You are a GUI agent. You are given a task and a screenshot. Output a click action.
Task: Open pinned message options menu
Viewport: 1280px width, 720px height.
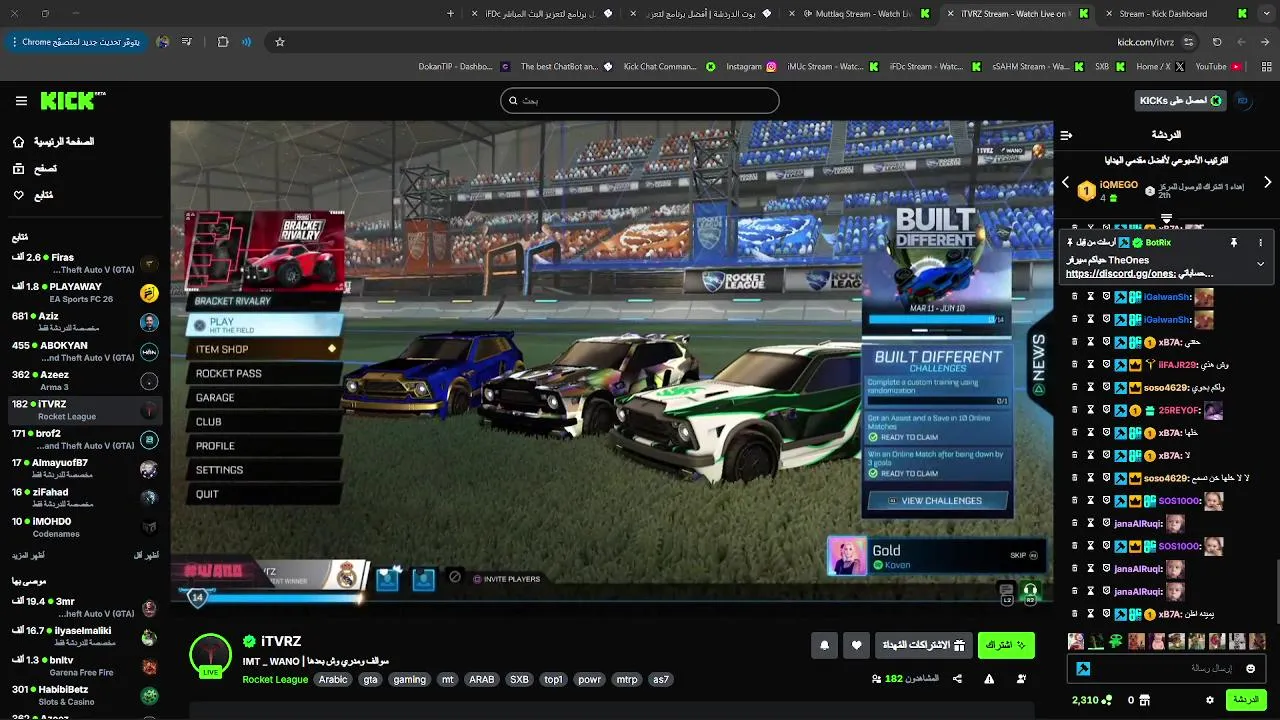click(1260, 243)
